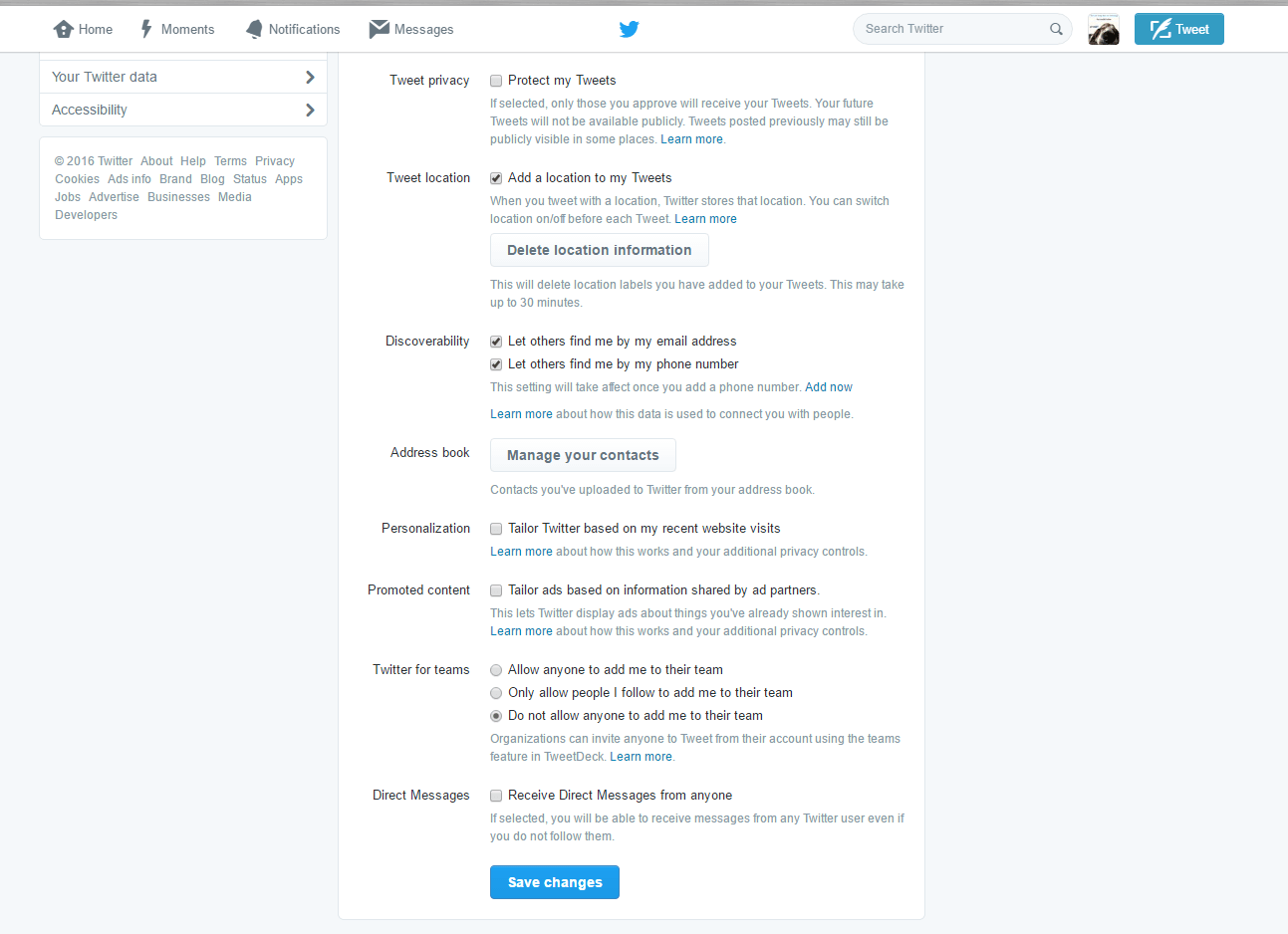Enable Protect my Tweets checkbox
The image size is (1288, 934).
496,81
